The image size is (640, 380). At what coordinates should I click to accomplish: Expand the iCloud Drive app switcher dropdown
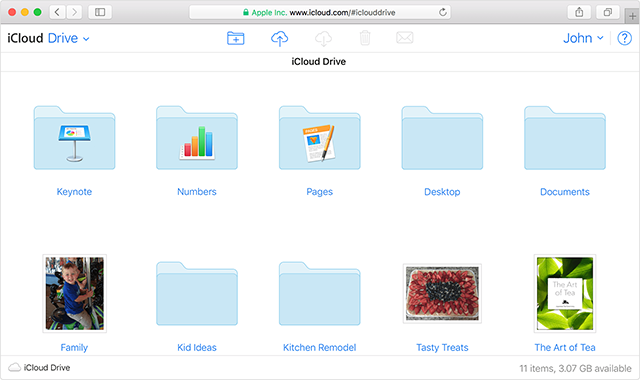pyautogui.click(x=49, y=38)
